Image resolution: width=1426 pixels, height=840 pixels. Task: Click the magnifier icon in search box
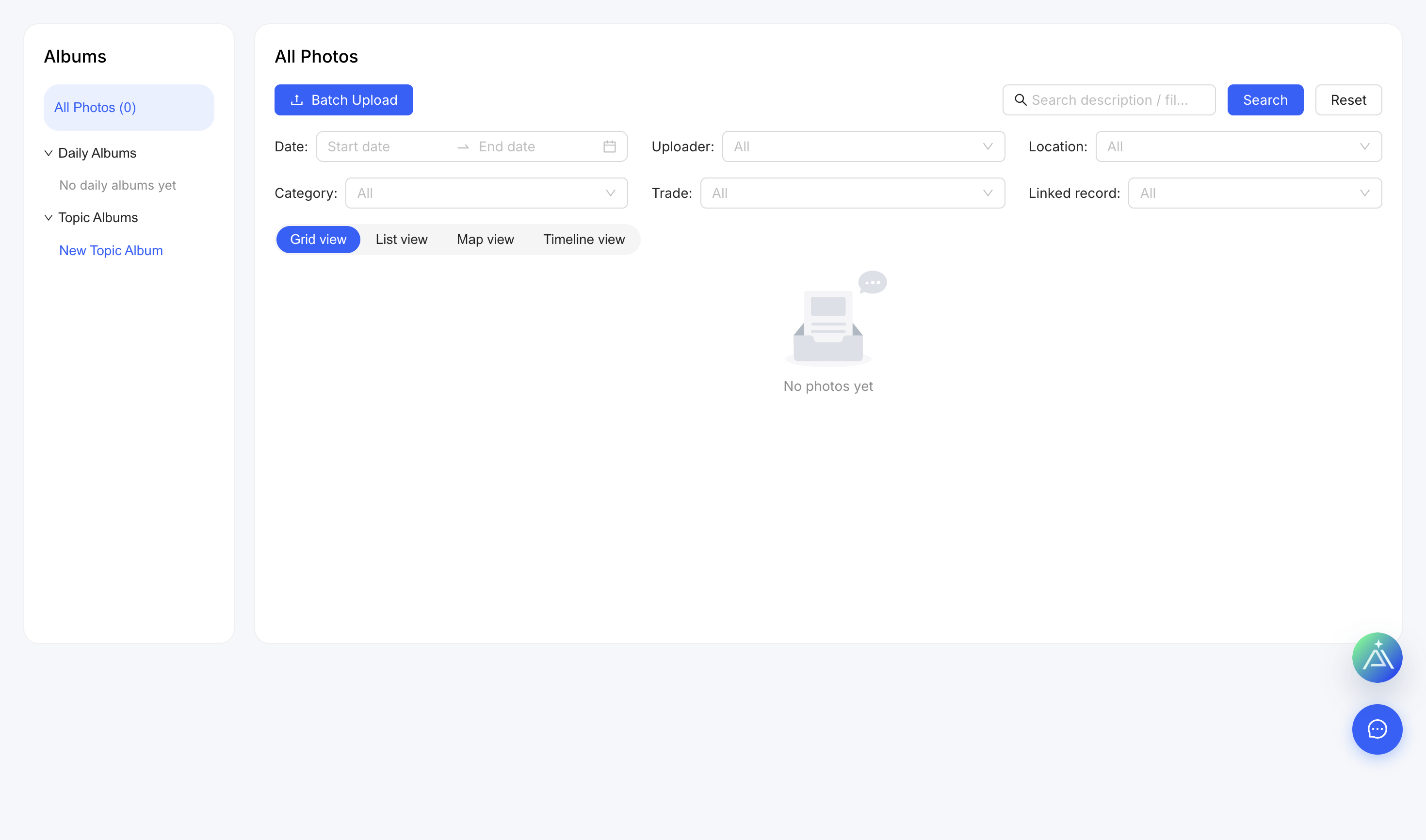click(1020, 100)
